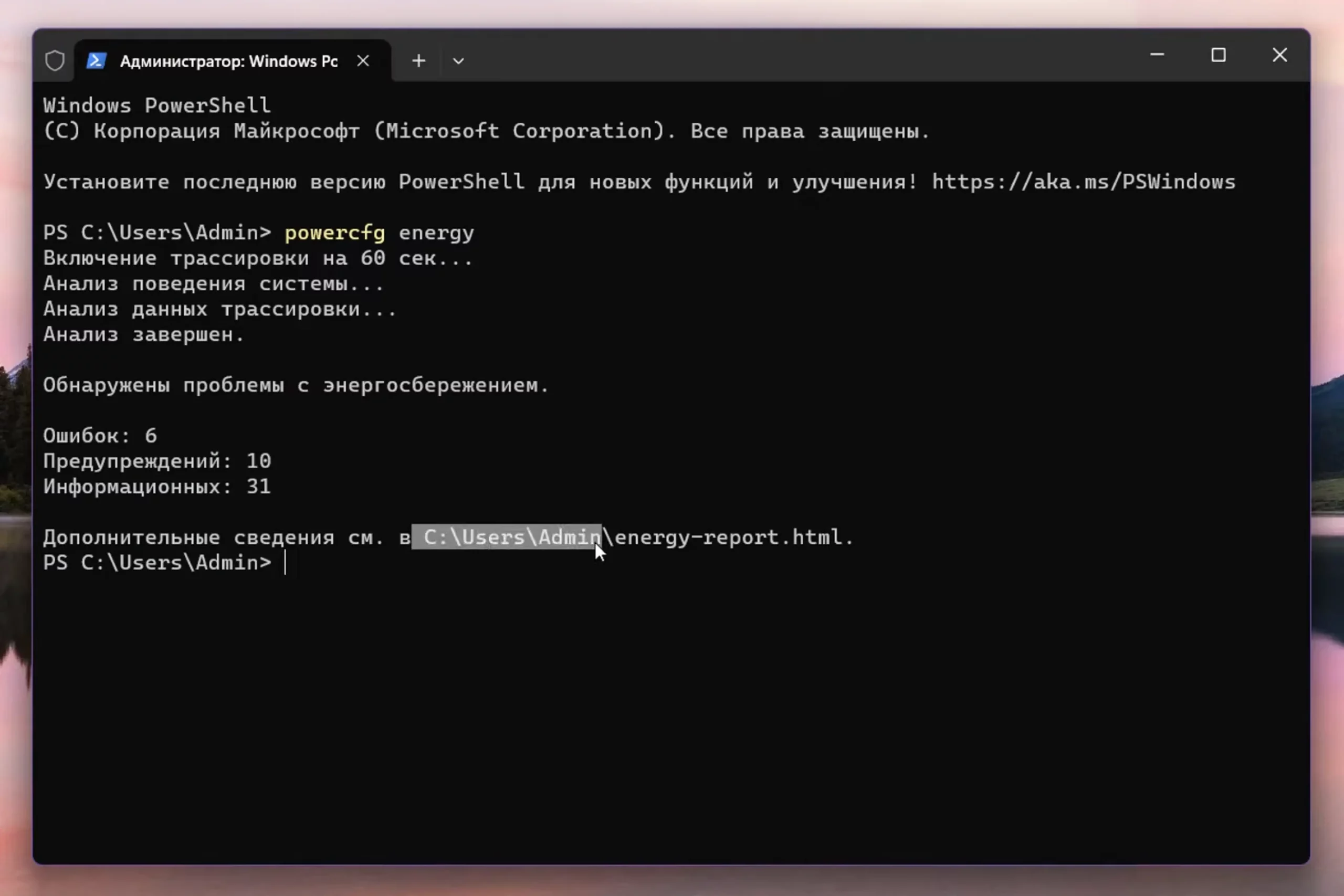Select the Администратор: Windows PowerShell tab
The image size is (1344, 896).
pyautogui.click(x=228, y=61)
